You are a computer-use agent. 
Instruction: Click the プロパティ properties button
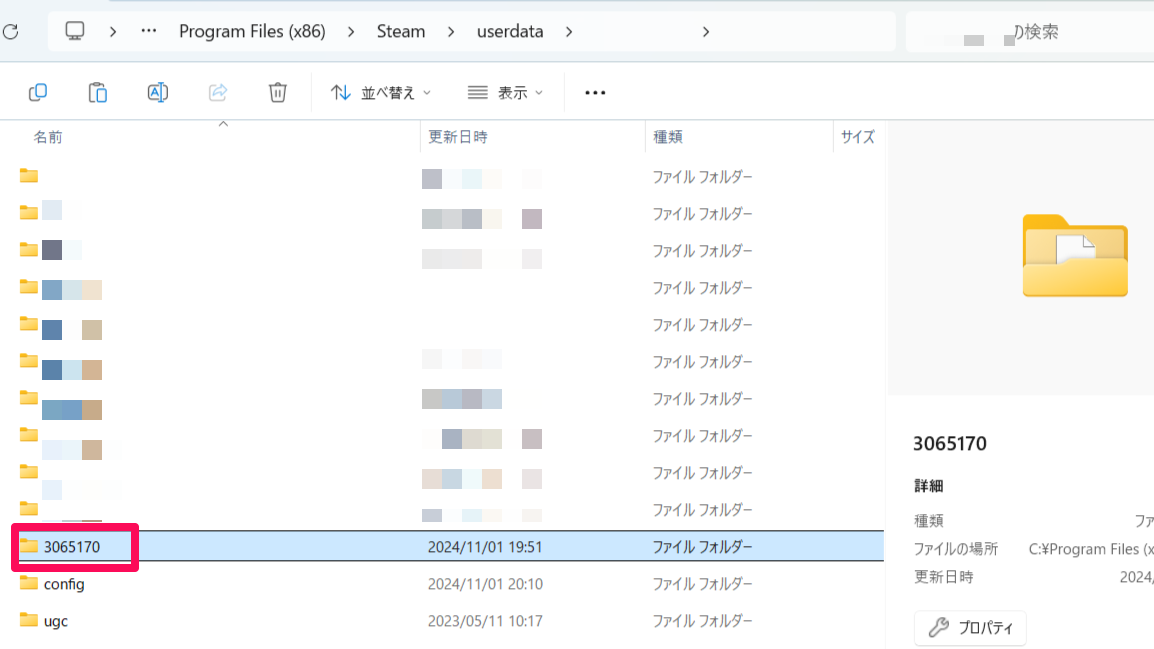(x=970, y=628)
